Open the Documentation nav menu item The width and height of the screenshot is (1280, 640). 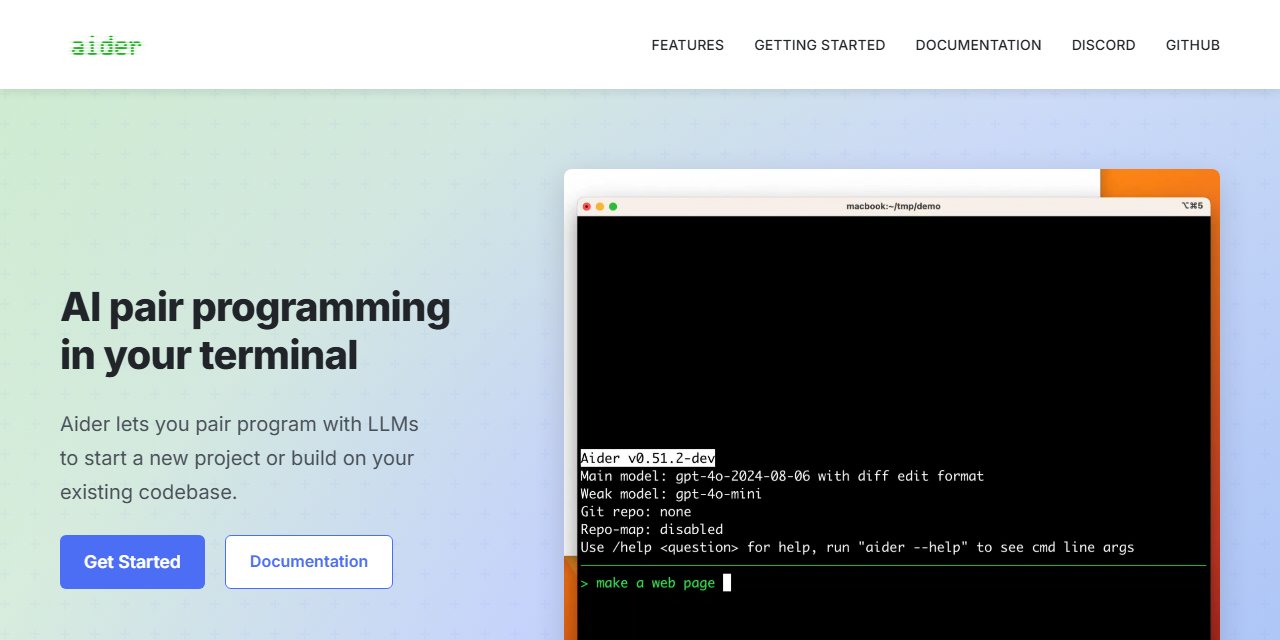(979, 45)
